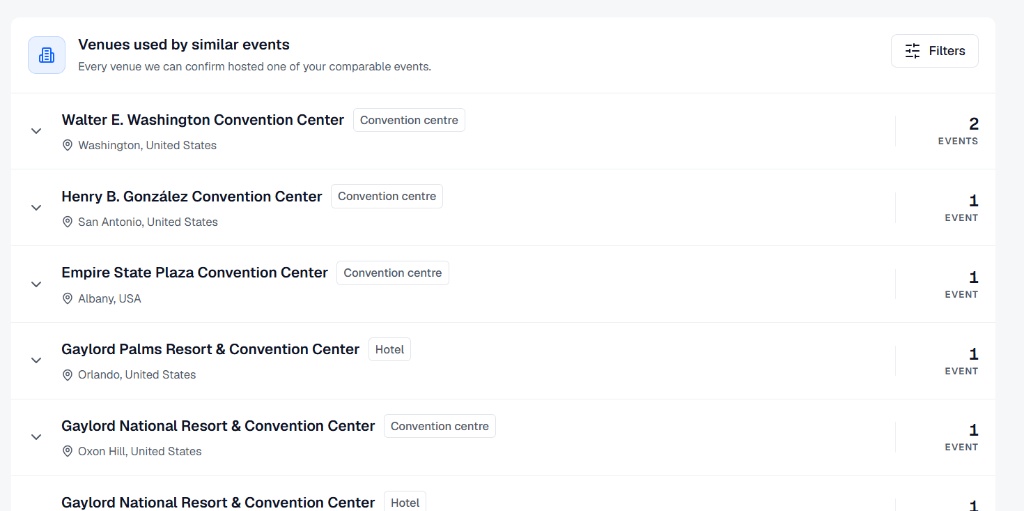1024x511 pixels.
Task: Click the 1 Event count for Henry B. González
Action: [961, 207]
